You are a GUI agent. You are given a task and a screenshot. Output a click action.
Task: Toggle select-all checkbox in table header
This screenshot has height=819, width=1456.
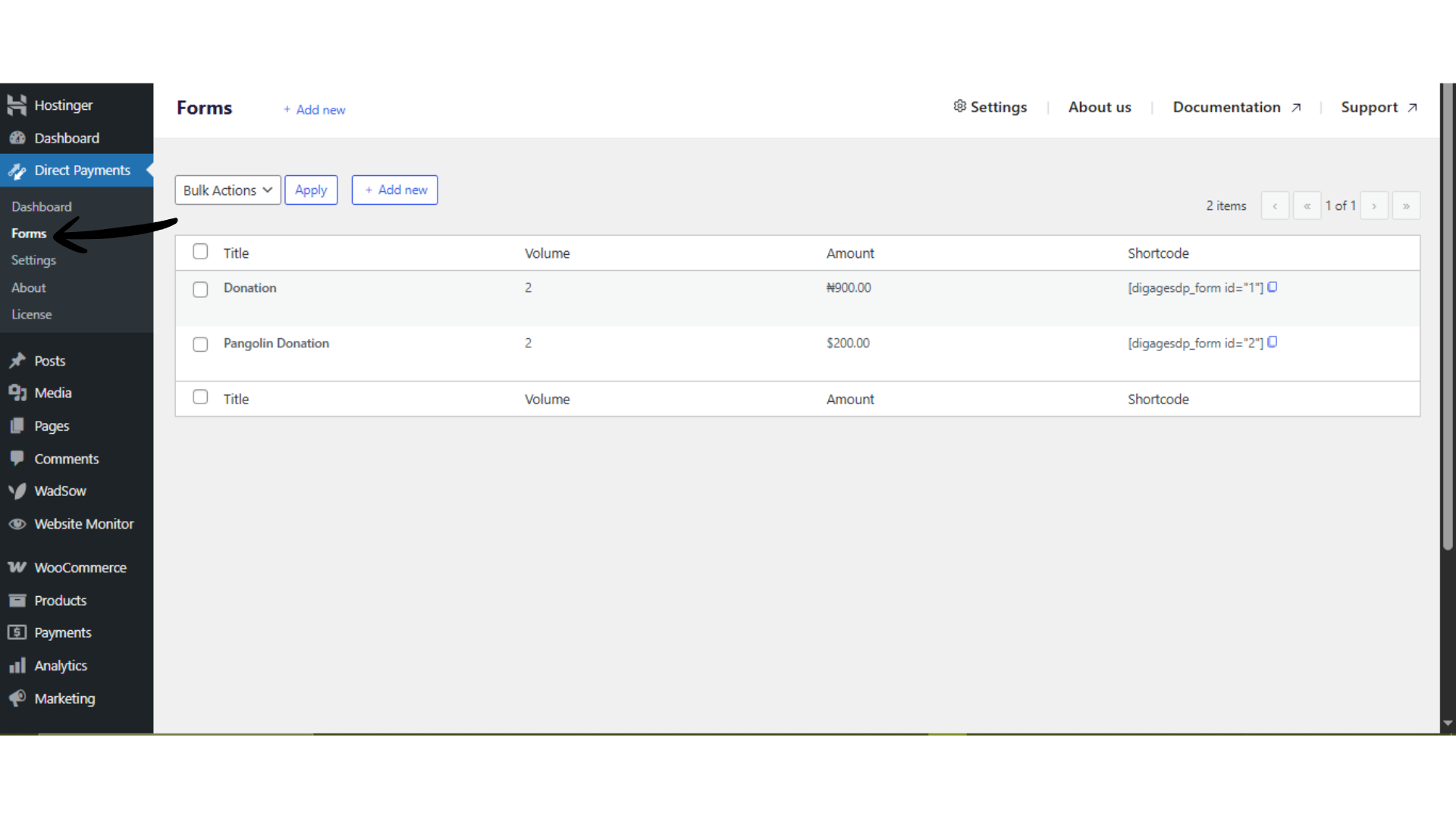click(200, 252)
